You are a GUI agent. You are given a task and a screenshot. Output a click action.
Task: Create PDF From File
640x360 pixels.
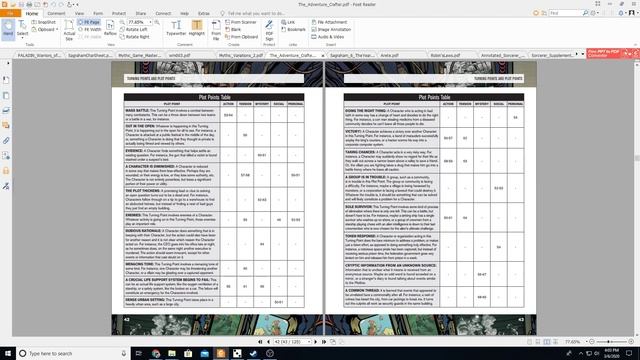[216, 30]
